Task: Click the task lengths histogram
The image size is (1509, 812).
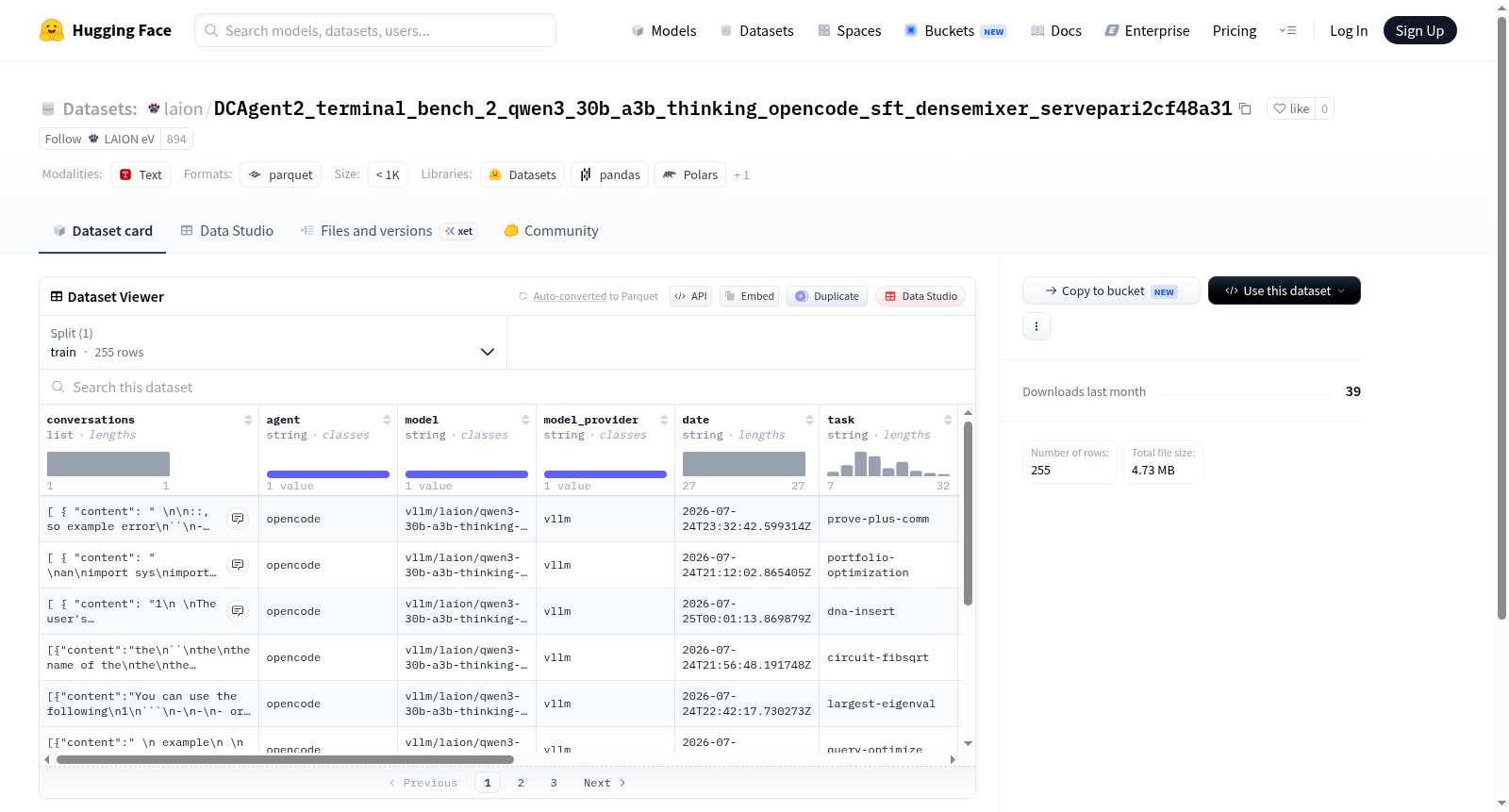Action: [888, 464]
